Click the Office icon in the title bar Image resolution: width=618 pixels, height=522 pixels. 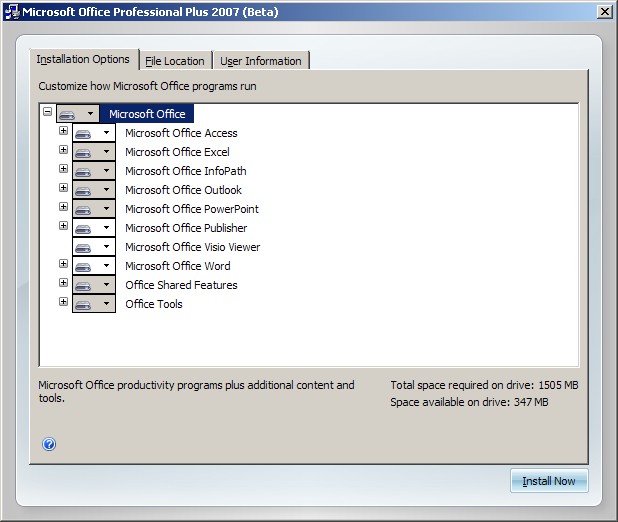click(x=11, y=12)
